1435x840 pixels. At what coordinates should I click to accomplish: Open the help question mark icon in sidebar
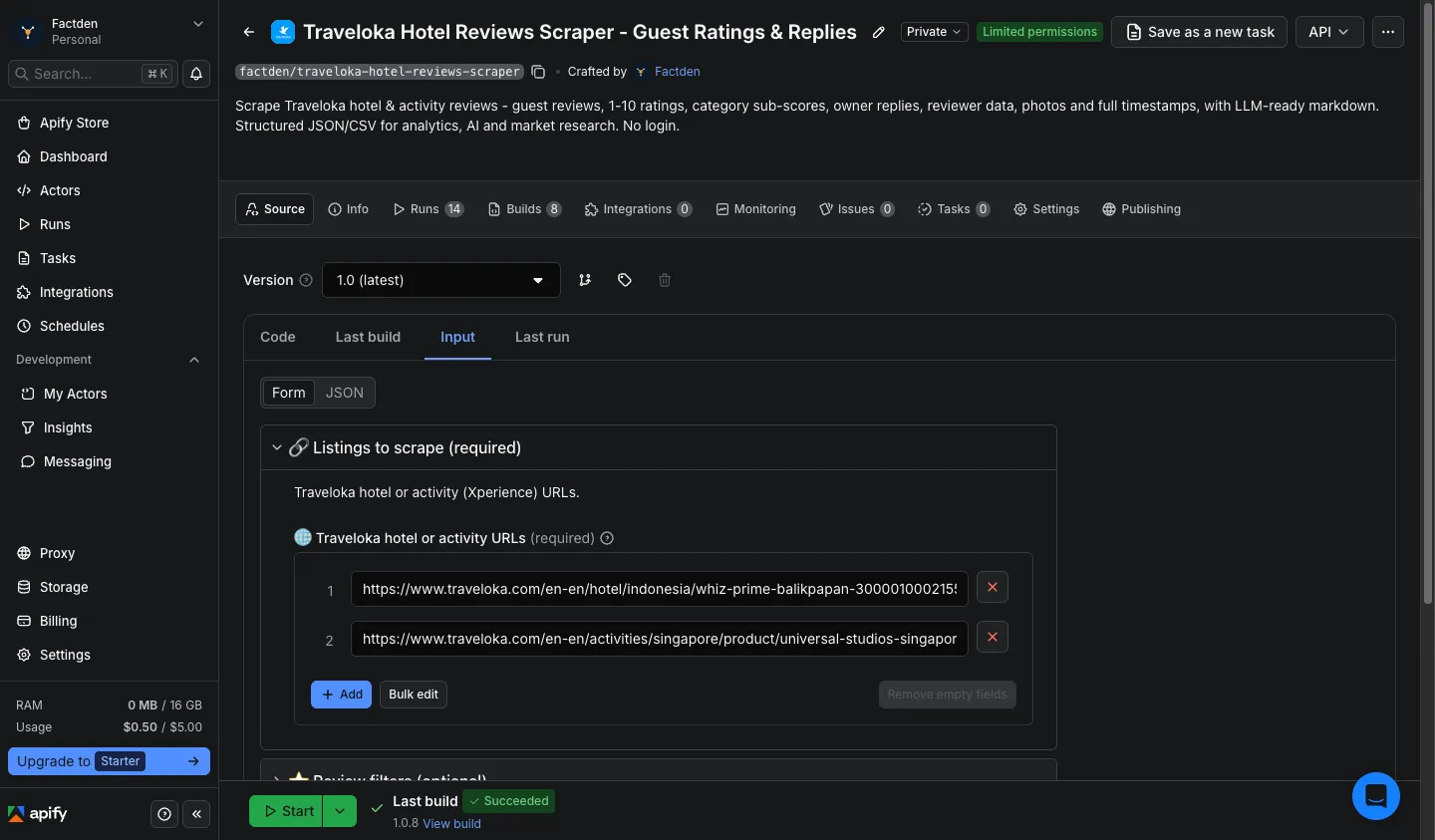(164, 814)
